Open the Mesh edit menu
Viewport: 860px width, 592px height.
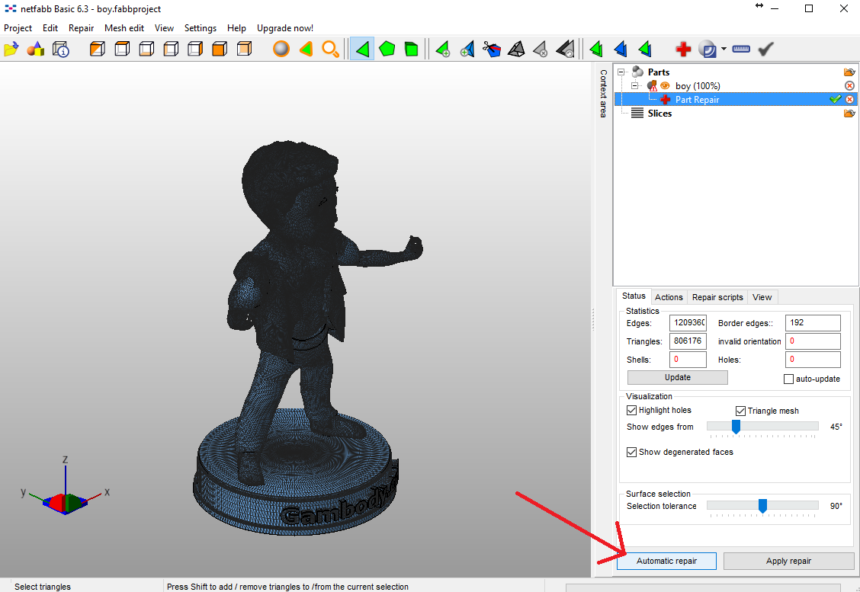pyautogui.click(x=124, y=28)
